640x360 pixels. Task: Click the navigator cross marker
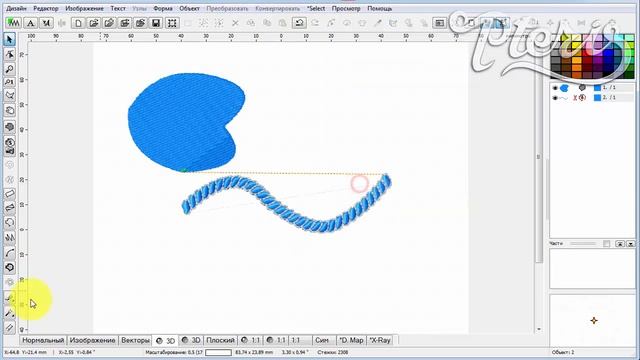pos(594,321)
